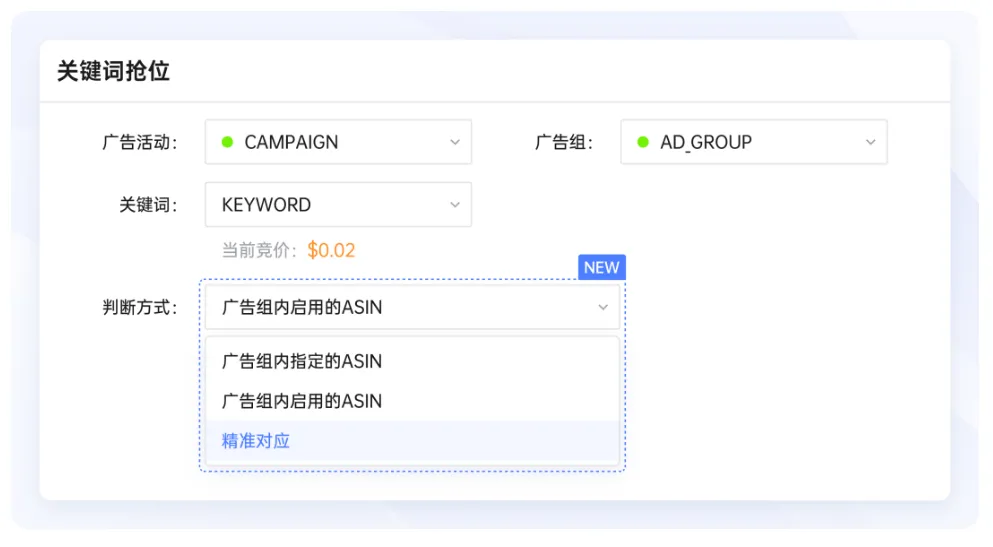
Task: Collapse the 判断方式 dropdown arrow
Action: (x=603, y=307)
